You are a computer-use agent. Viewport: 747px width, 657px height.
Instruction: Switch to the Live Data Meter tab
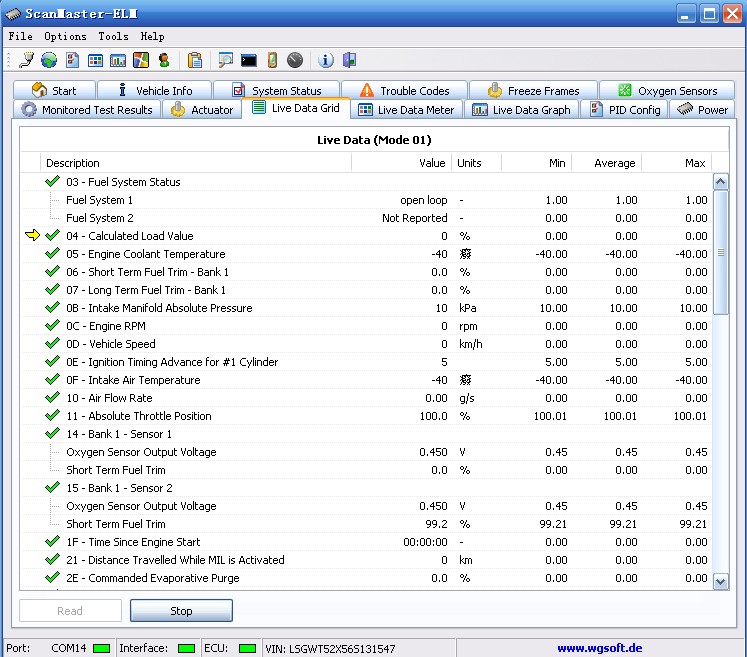[406, 110]
